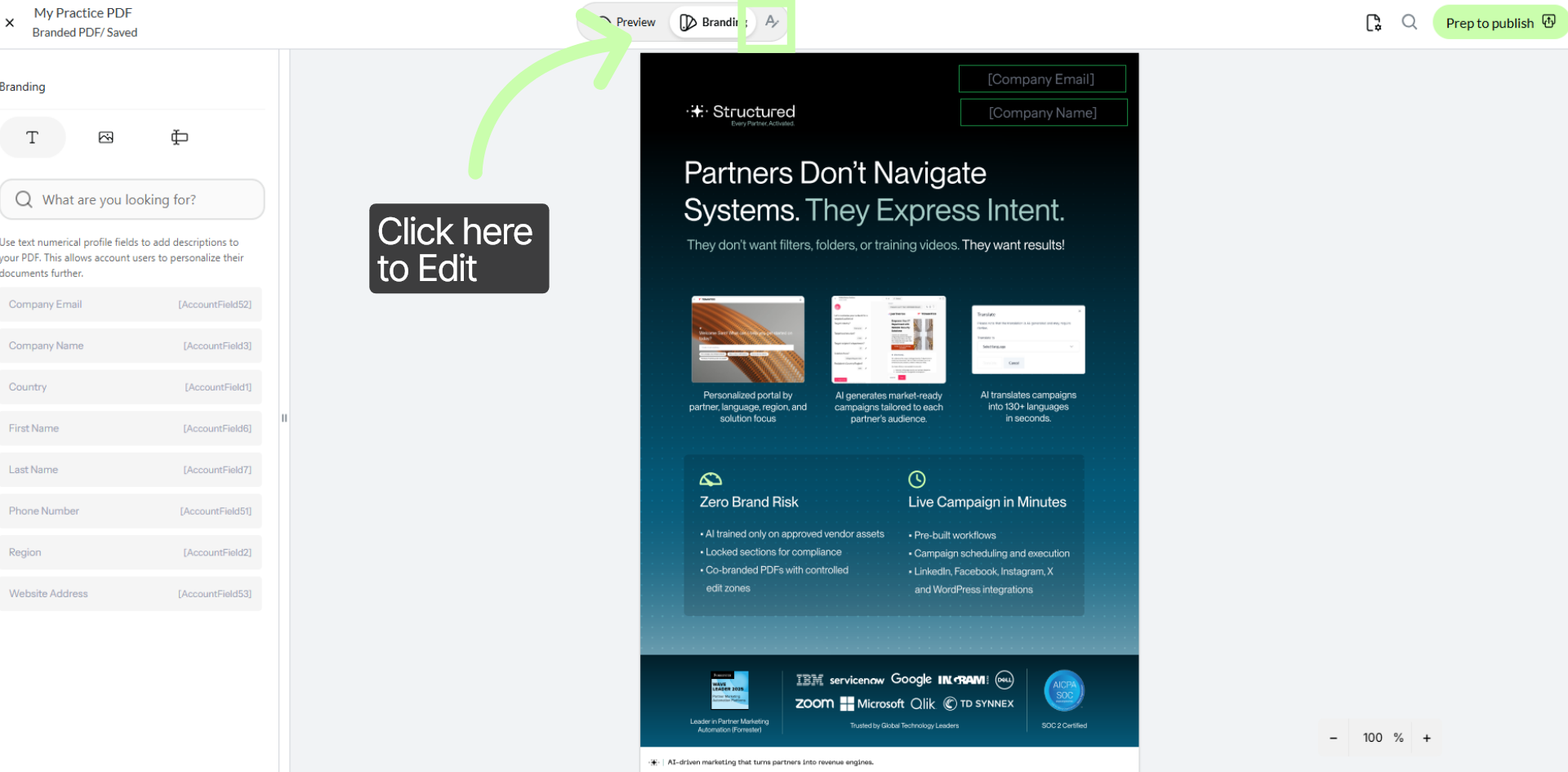Viewport: 1568px width, 772px height.
Task: Click the Structured logo on the PDF
Action: 742,114
